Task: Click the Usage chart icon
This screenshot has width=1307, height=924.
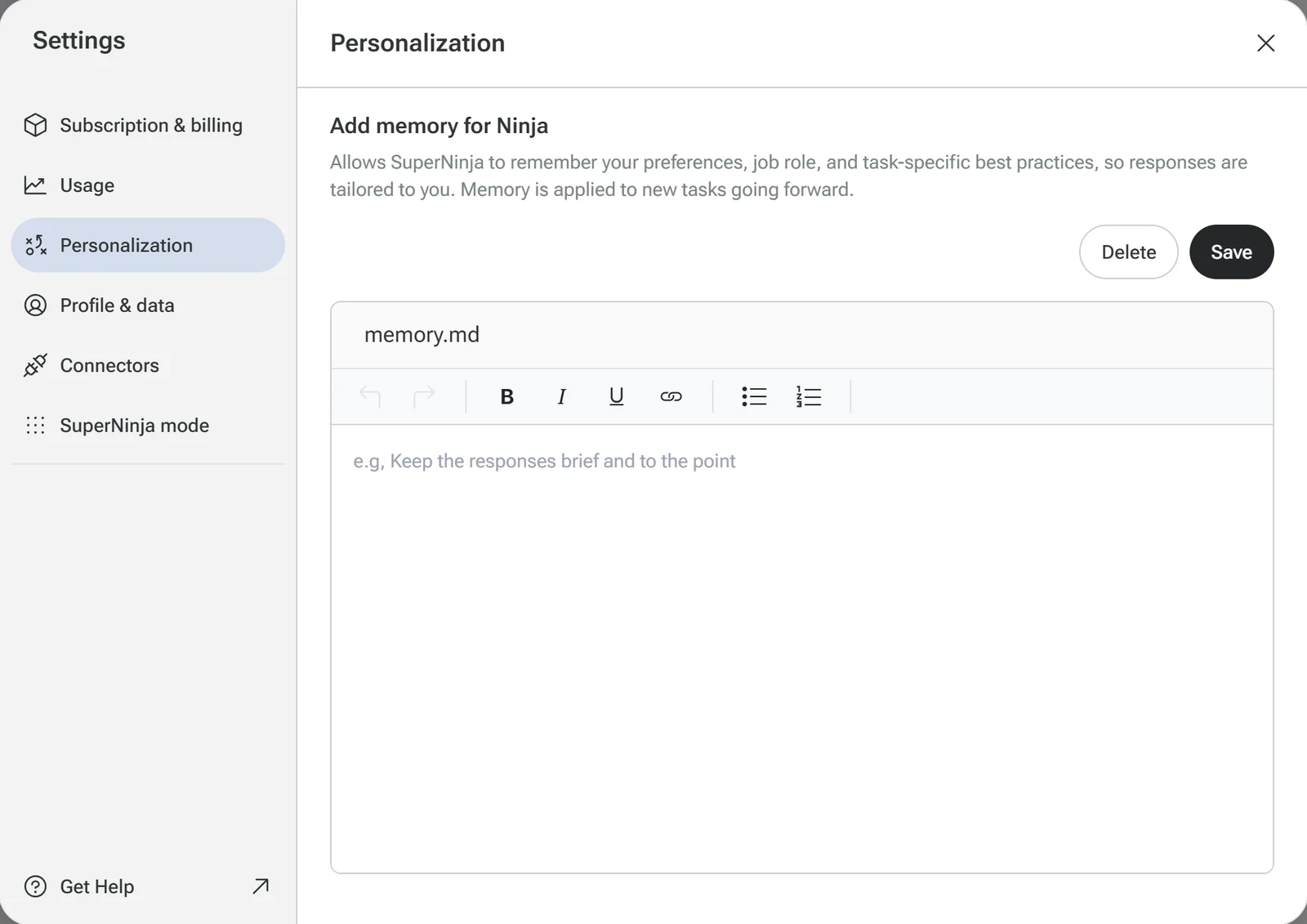Action: pyautogui.click(x=35, y=185)
